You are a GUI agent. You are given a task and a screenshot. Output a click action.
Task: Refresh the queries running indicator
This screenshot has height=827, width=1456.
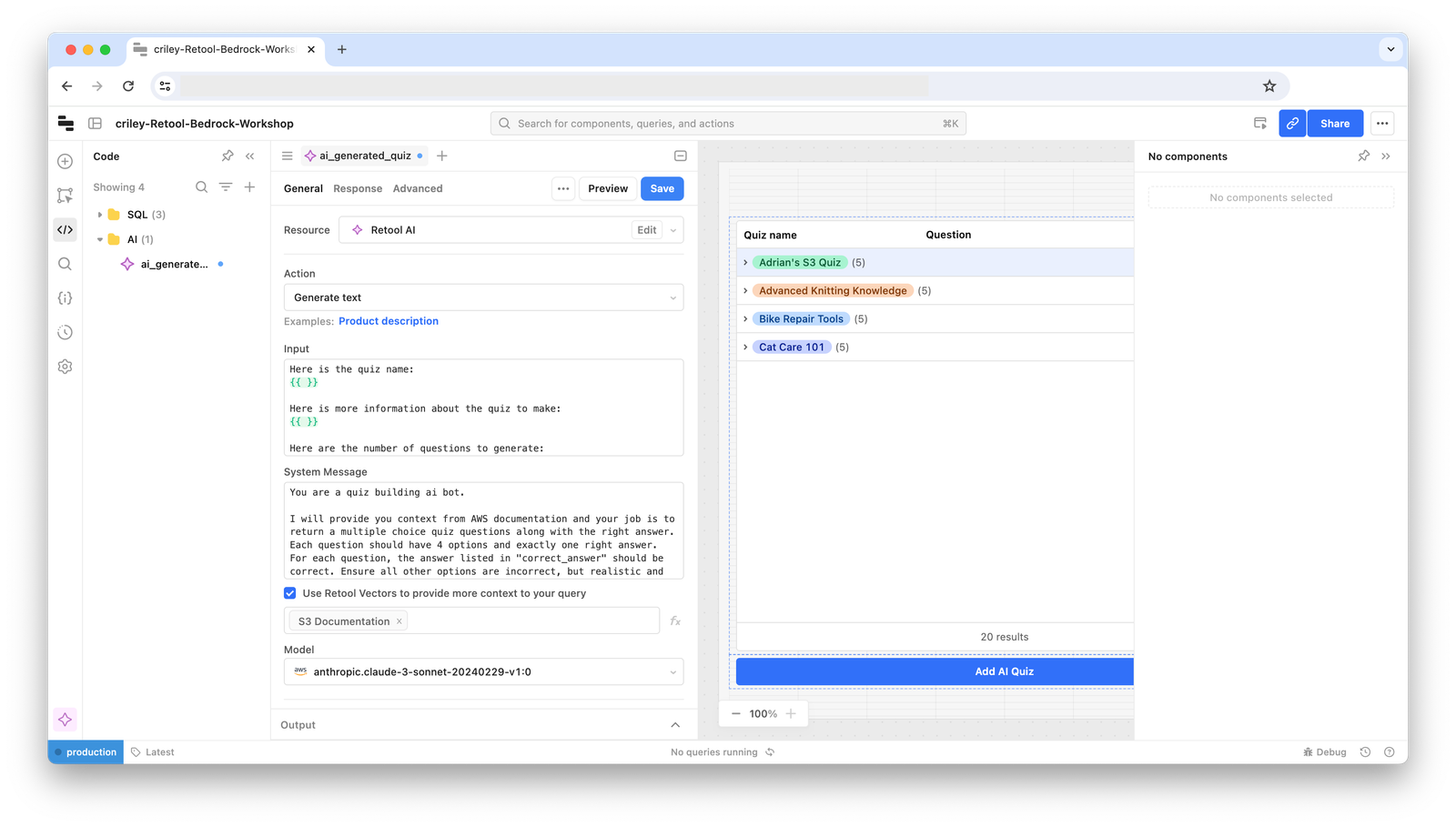click(x=770, y=752)
